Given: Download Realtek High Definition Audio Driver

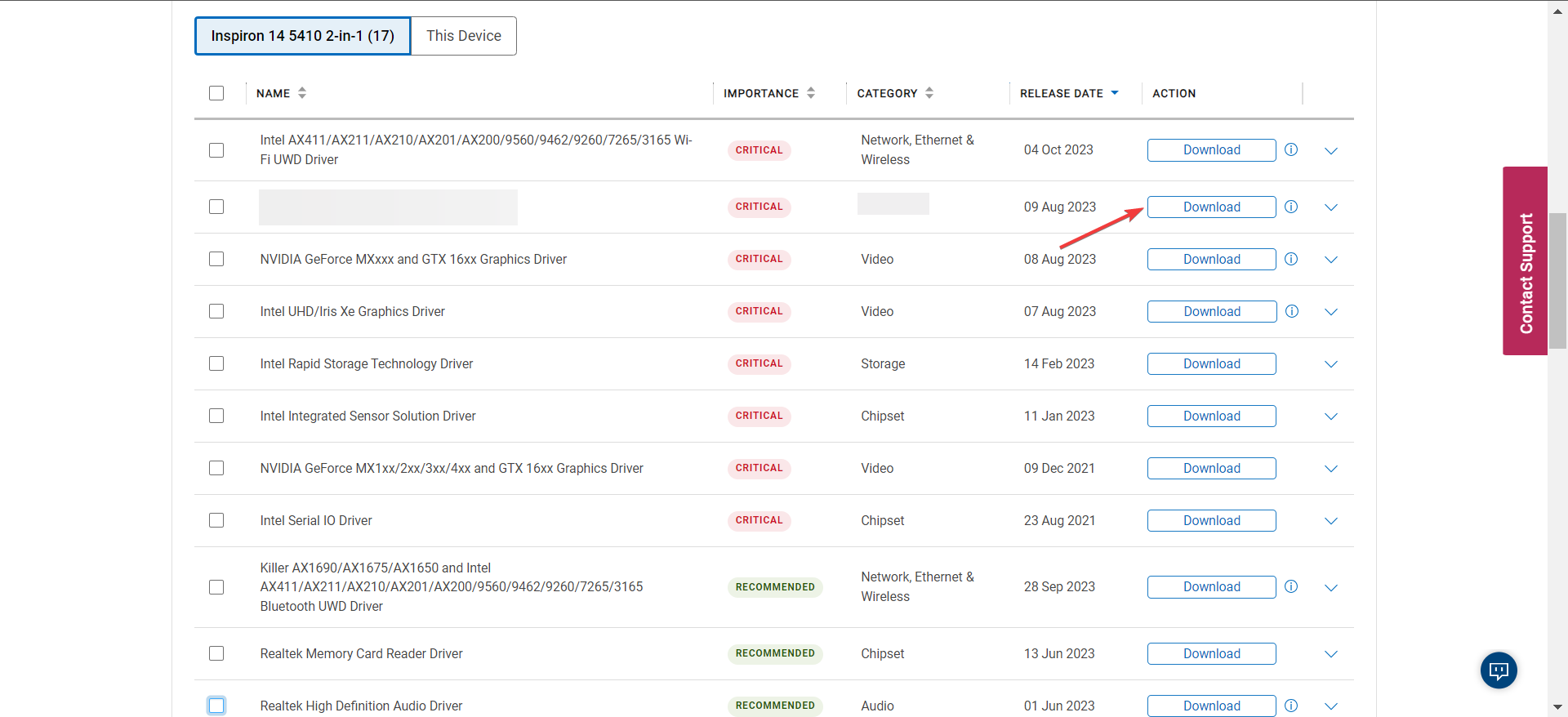Looking at the screenshot, I should click(x=1212, y=706).
